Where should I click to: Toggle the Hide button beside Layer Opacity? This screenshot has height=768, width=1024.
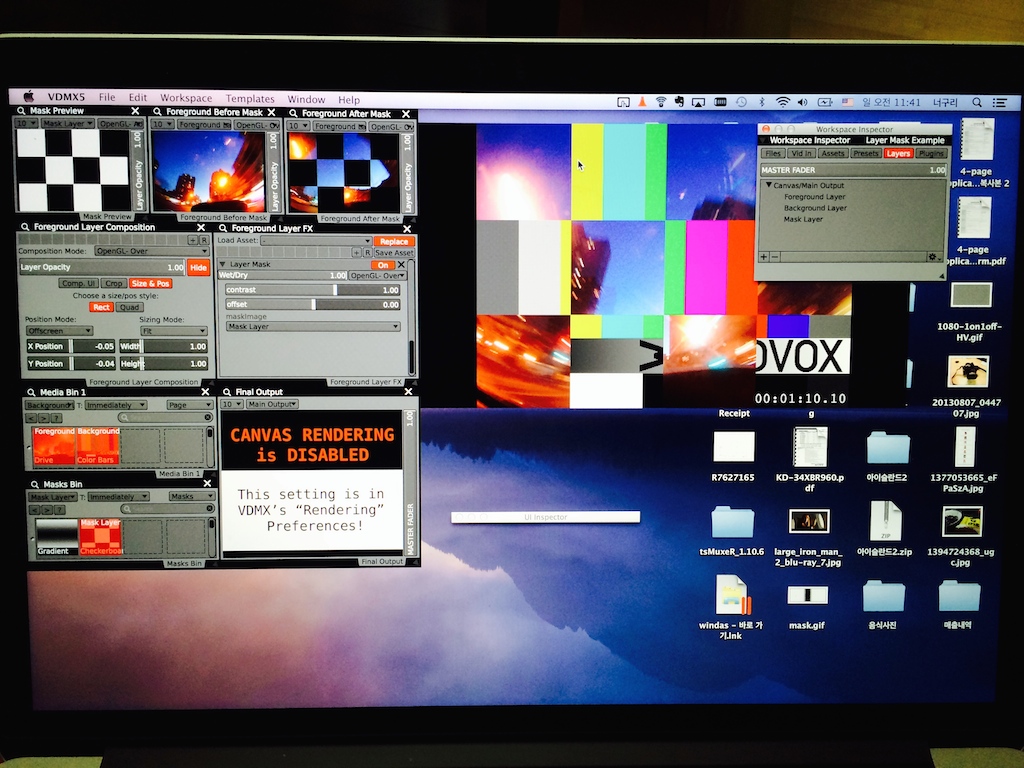[x=199, y=267]
